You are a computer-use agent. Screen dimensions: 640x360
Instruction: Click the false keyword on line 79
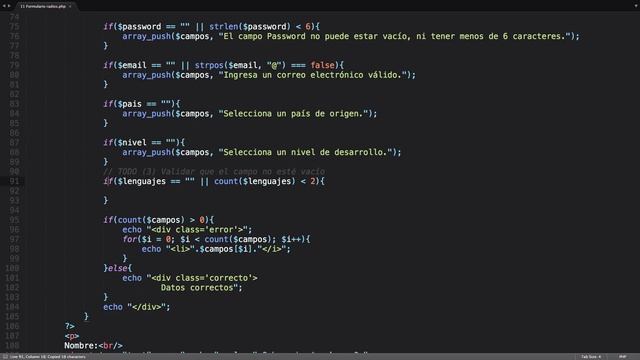click(322, 65)
